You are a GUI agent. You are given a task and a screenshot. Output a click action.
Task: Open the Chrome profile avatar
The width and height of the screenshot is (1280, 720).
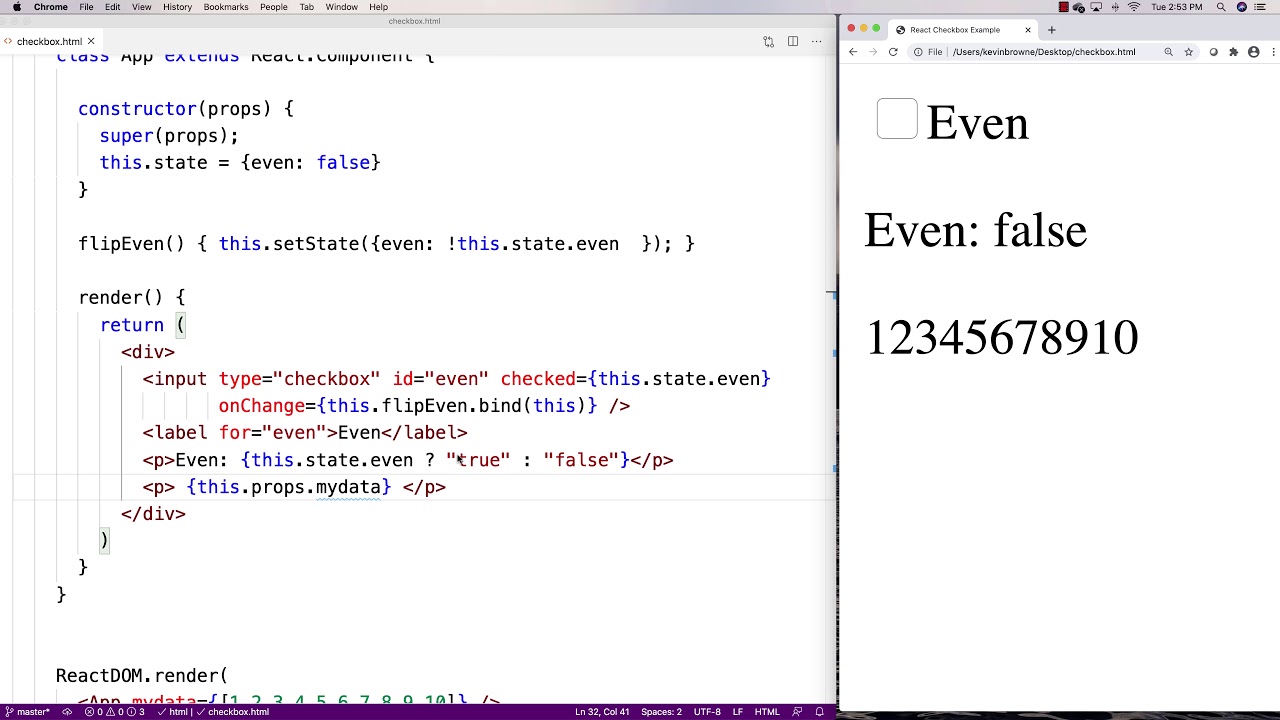tap(1253, 52)
